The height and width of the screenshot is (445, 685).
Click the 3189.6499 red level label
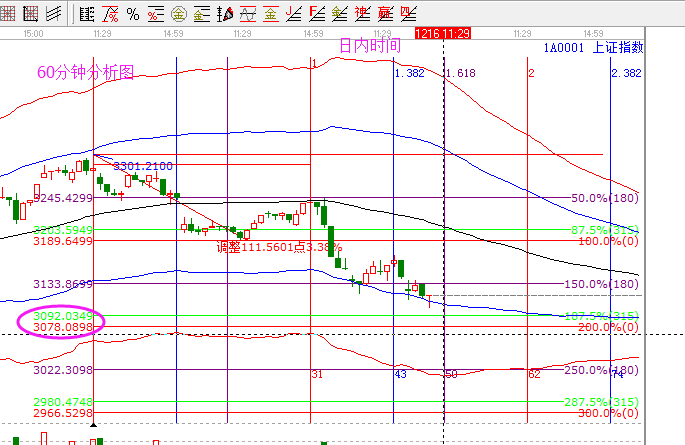(x=63, y=241)
